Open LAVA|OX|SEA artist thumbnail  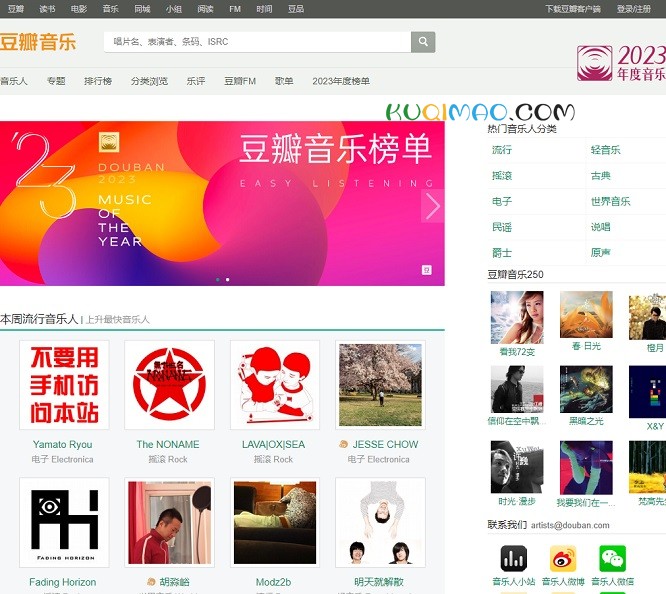pyautogui.click(x=275, y=385)
